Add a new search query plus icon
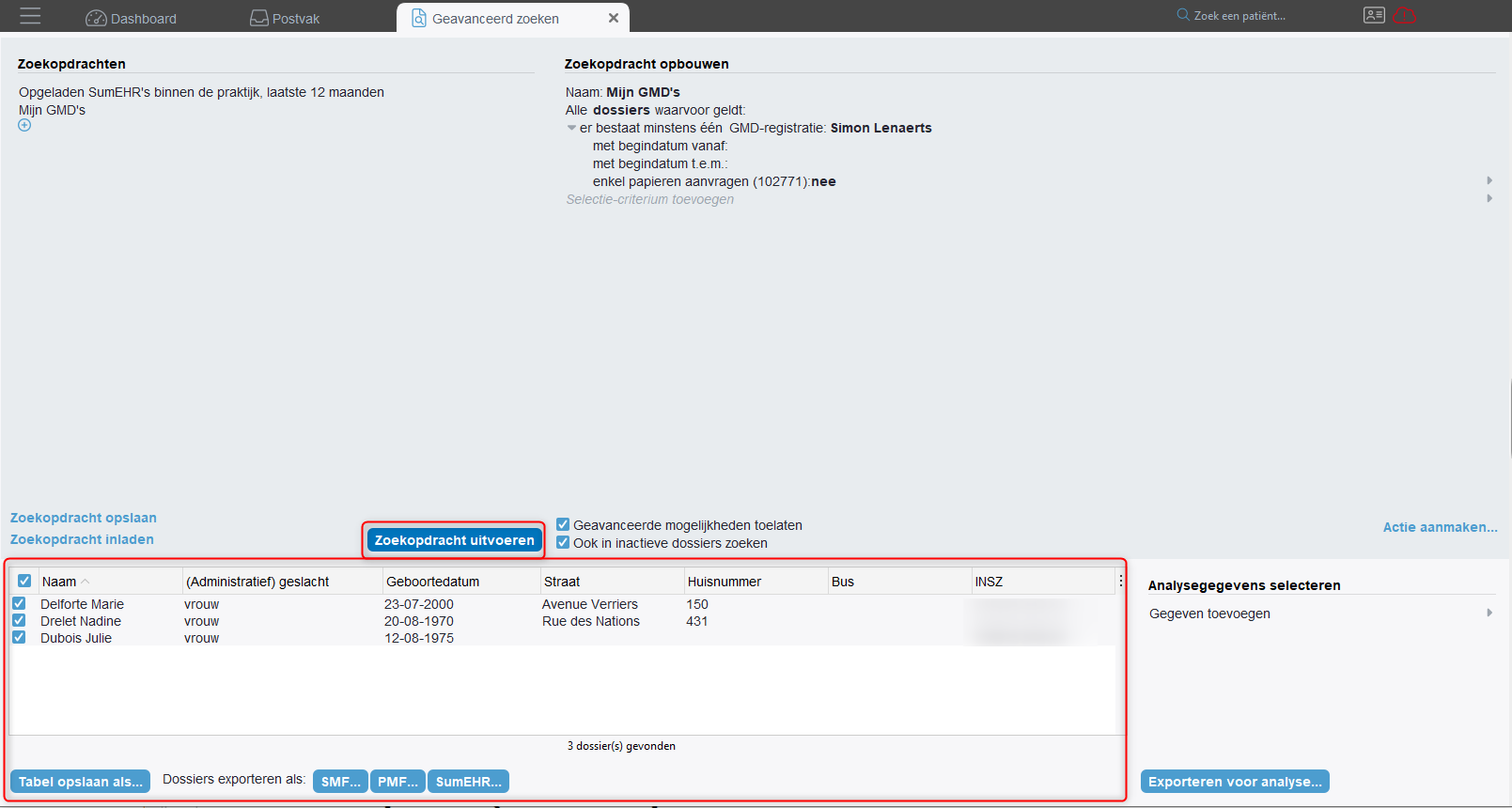Image resolution: width=1512 pixels, height=808 pixels. coord(24,125)
